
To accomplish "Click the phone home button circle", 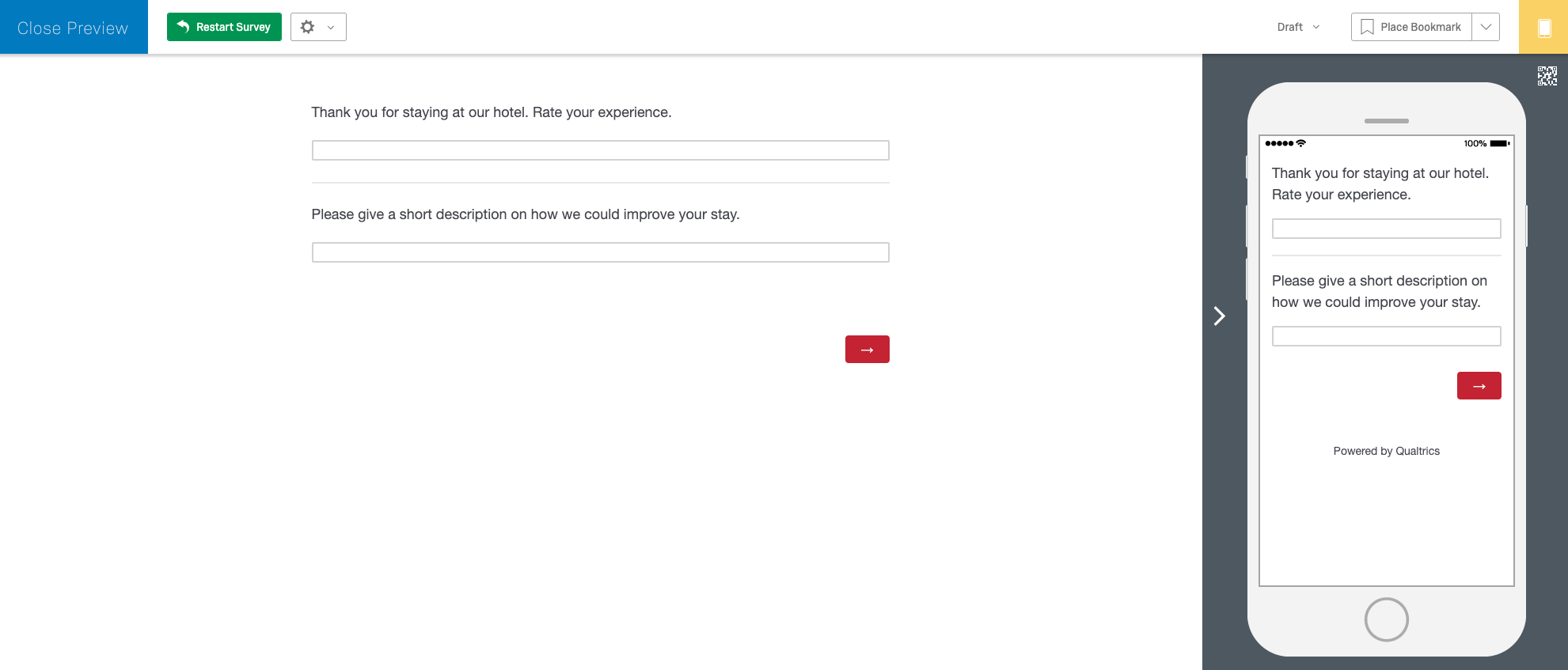I will (1386, 619).
